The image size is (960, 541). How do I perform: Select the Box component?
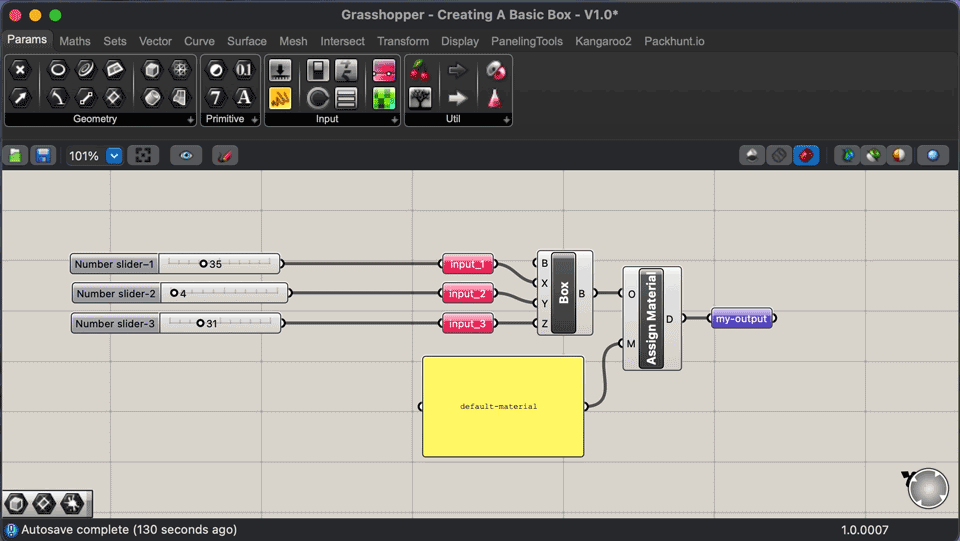tap(564, 293)
